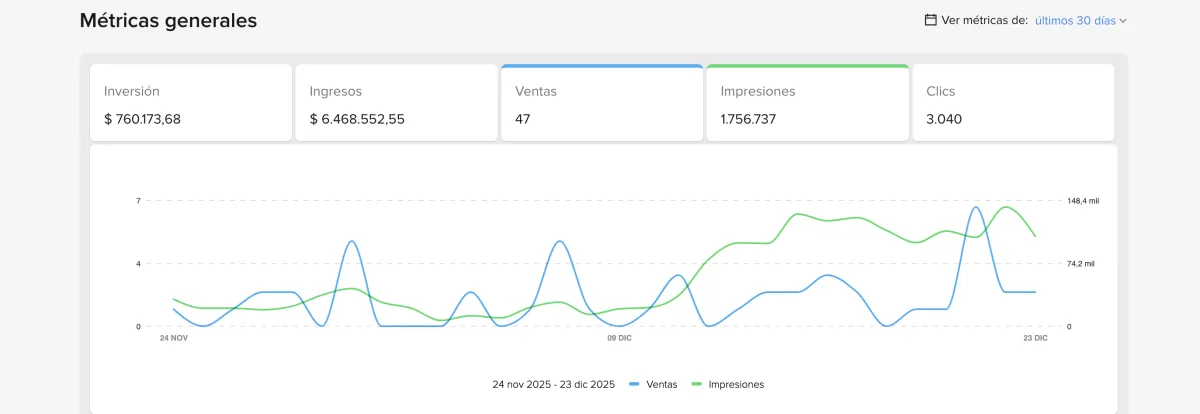Viewport: 1200px width, 414px height.
Task: Click the date range 24 nov 2025 - 23 dic 2025
Action: point(554,384)
